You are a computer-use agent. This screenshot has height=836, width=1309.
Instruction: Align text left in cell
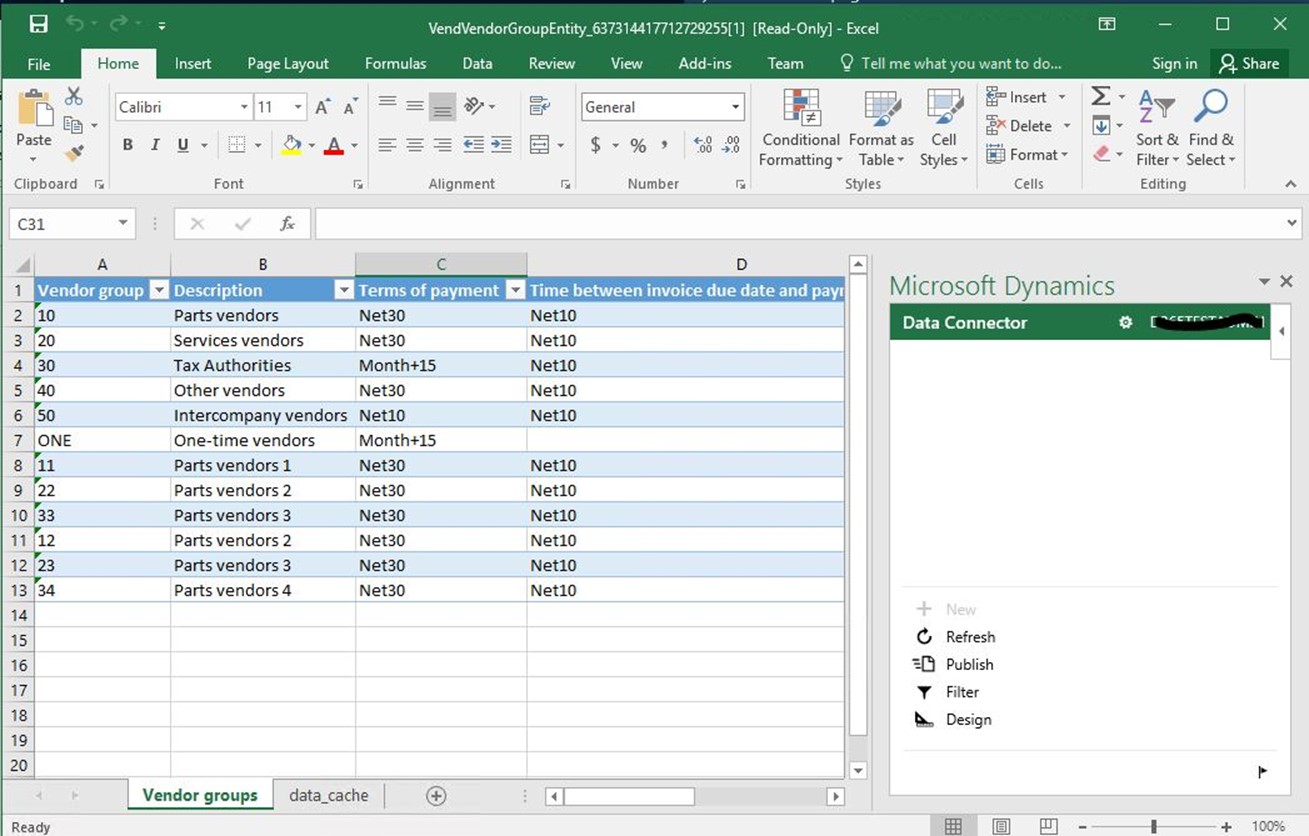[x=387, y=145]
